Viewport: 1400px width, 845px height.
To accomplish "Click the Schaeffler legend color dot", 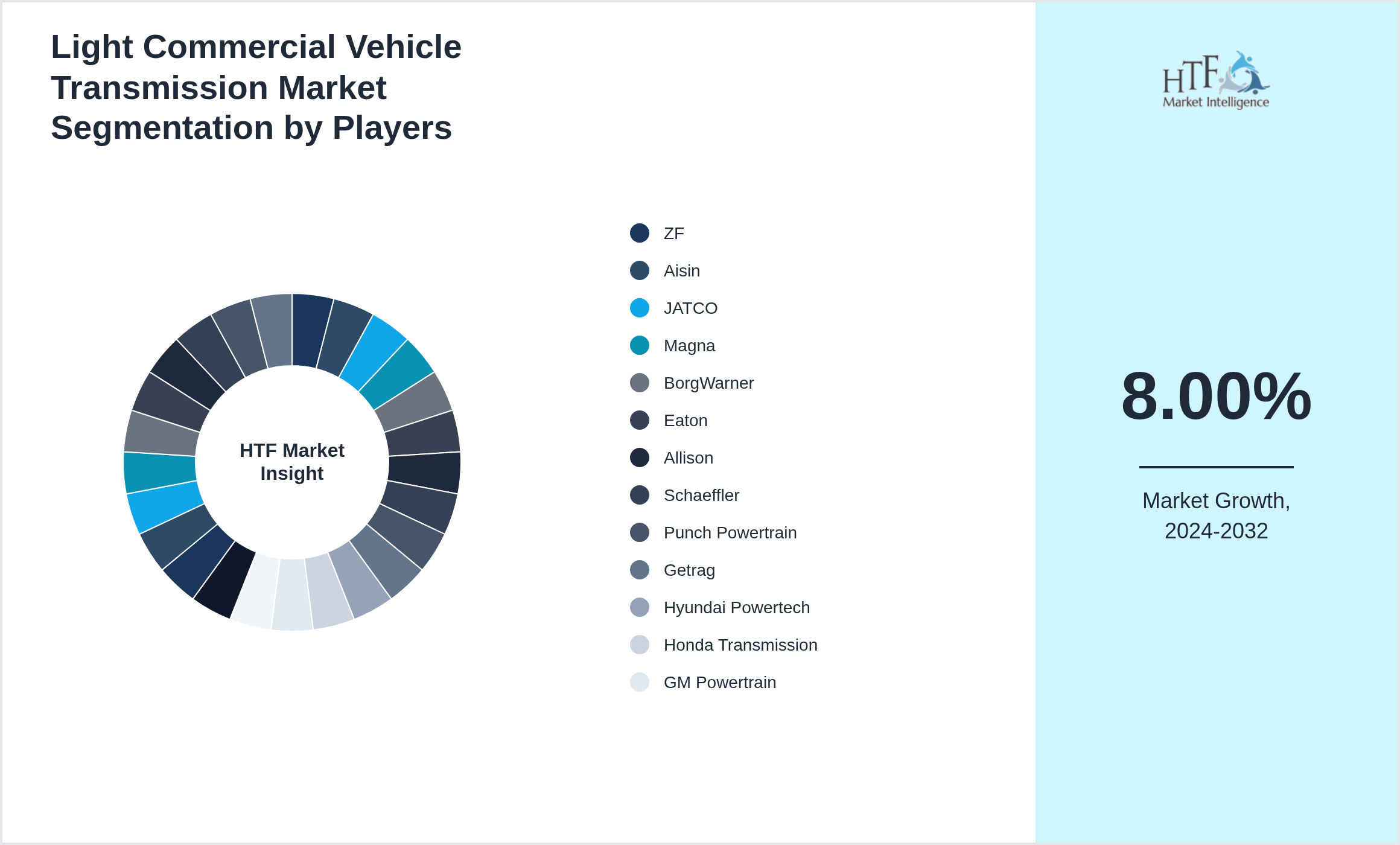I will point(640,495).
